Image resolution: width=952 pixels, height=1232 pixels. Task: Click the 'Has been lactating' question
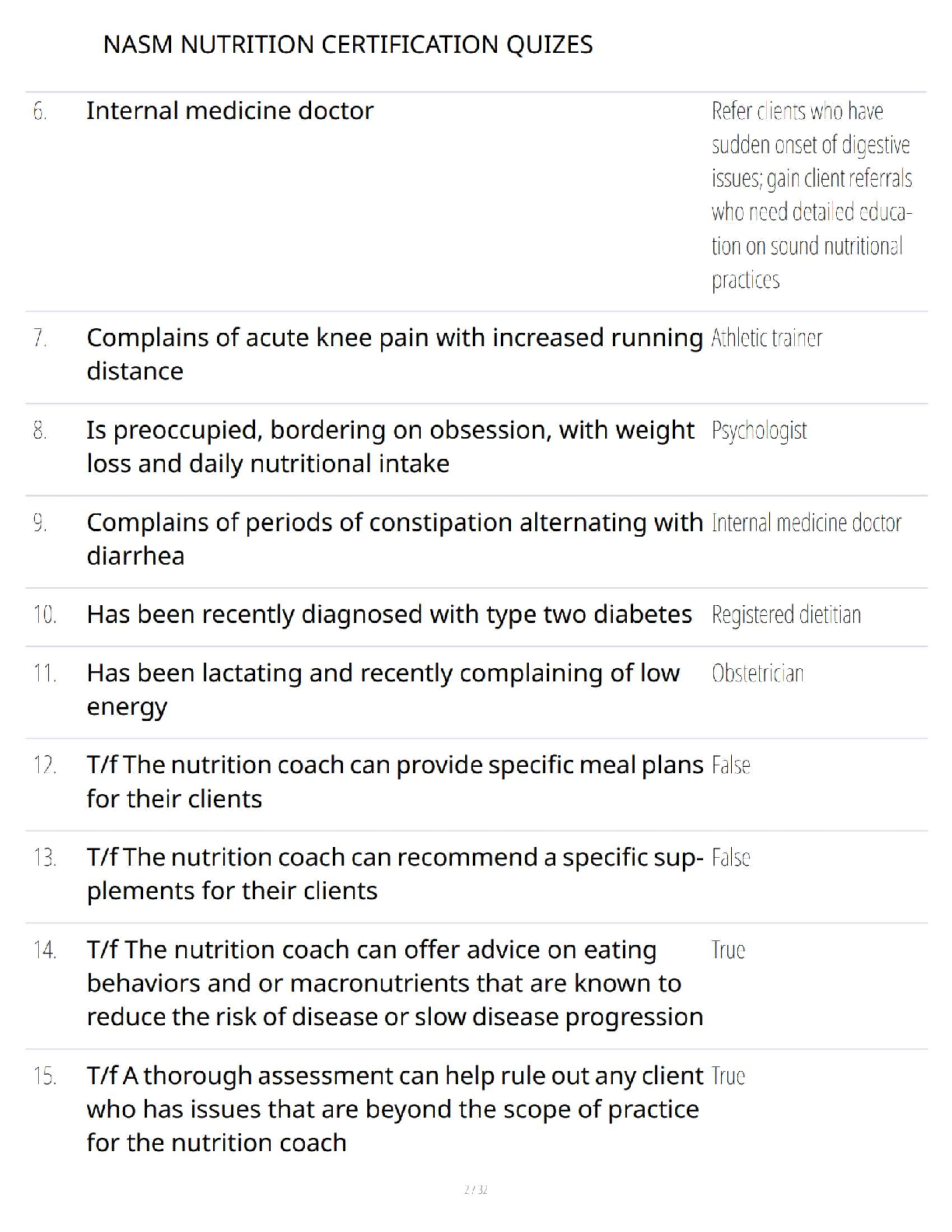tap(383, 689)
